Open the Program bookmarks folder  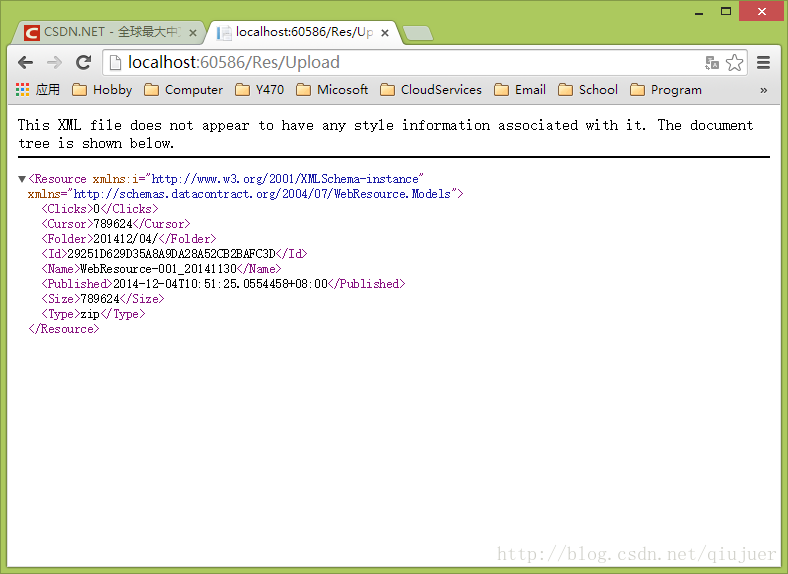pyautogui.click(x=666, y=90)
